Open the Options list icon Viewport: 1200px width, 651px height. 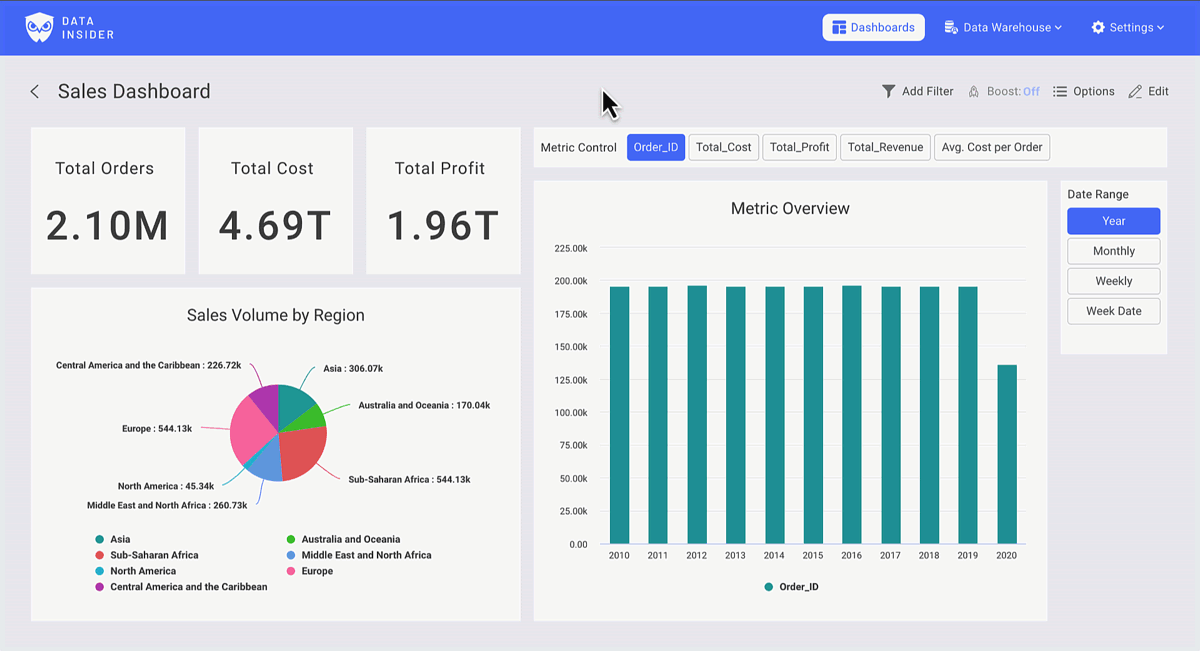tap(1058, 91)
